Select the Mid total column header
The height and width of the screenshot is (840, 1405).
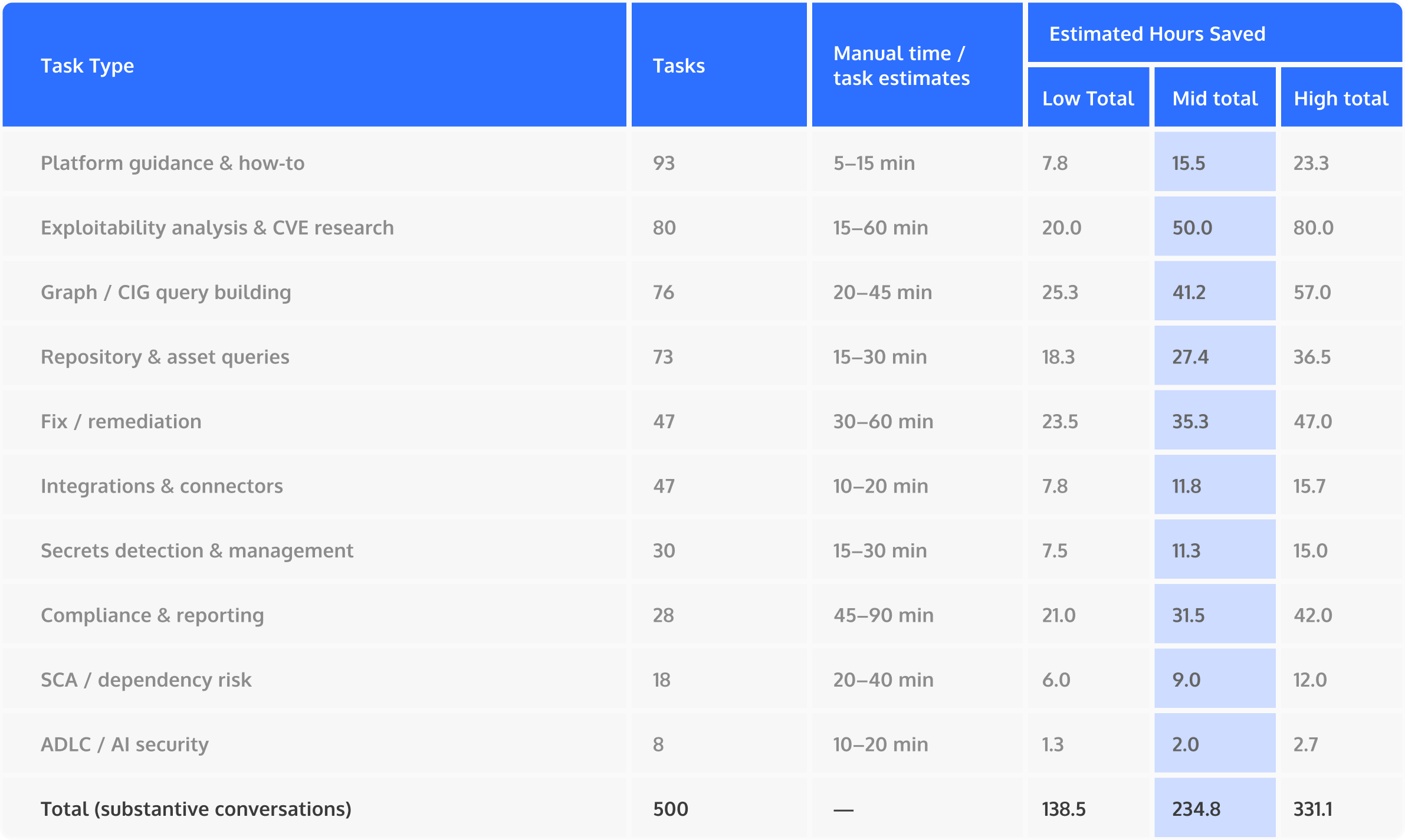[x=1215, y=98]
